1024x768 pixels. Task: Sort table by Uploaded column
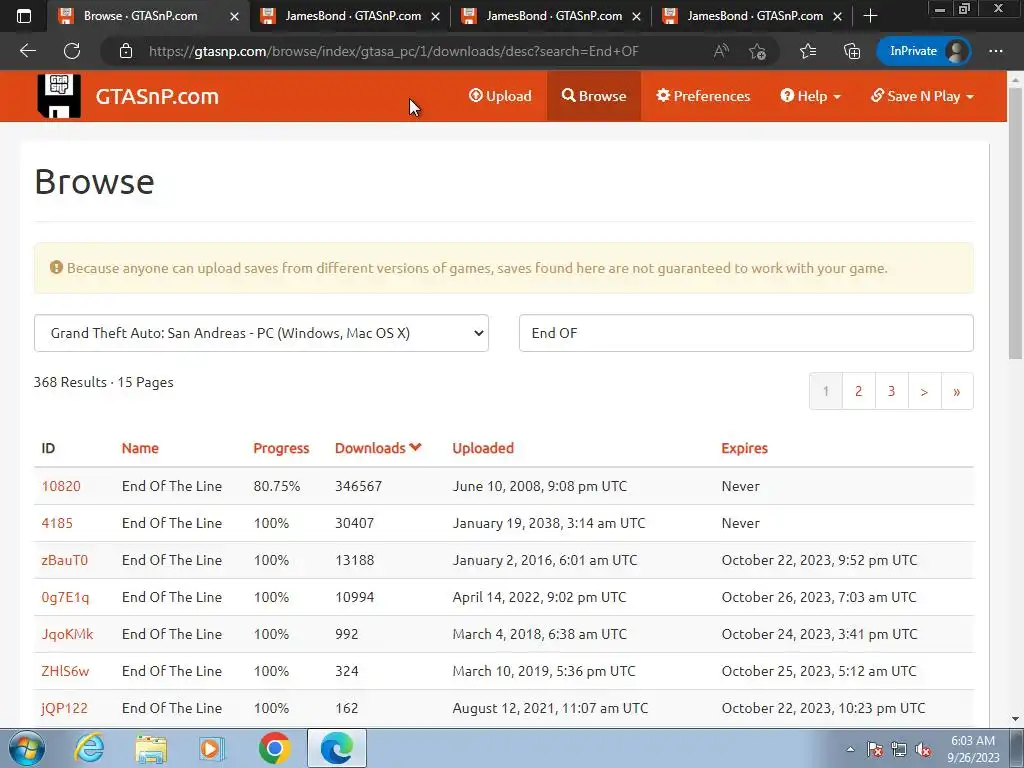(483, 448)
